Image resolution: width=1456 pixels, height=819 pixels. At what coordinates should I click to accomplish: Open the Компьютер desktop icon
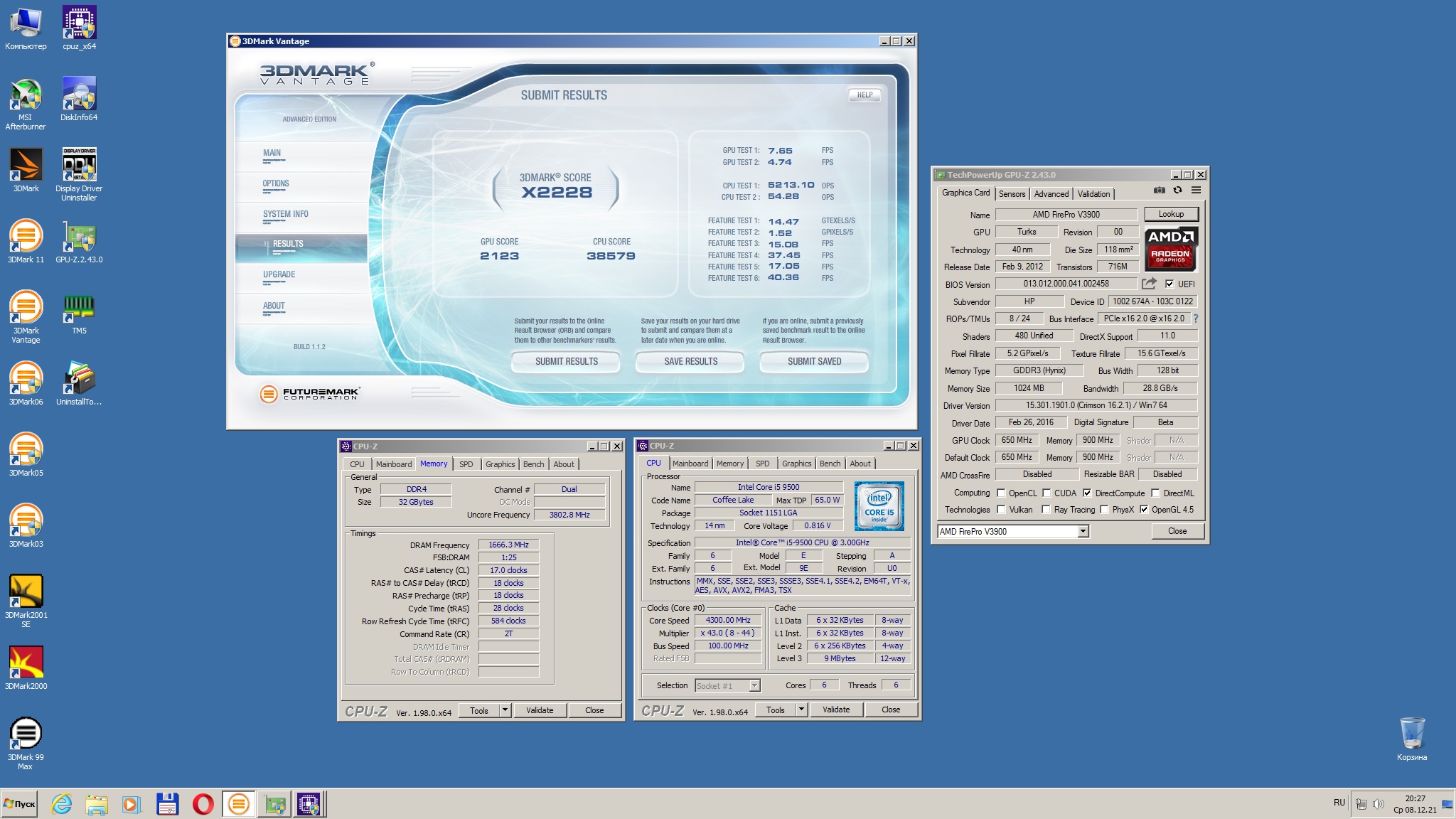26,28
